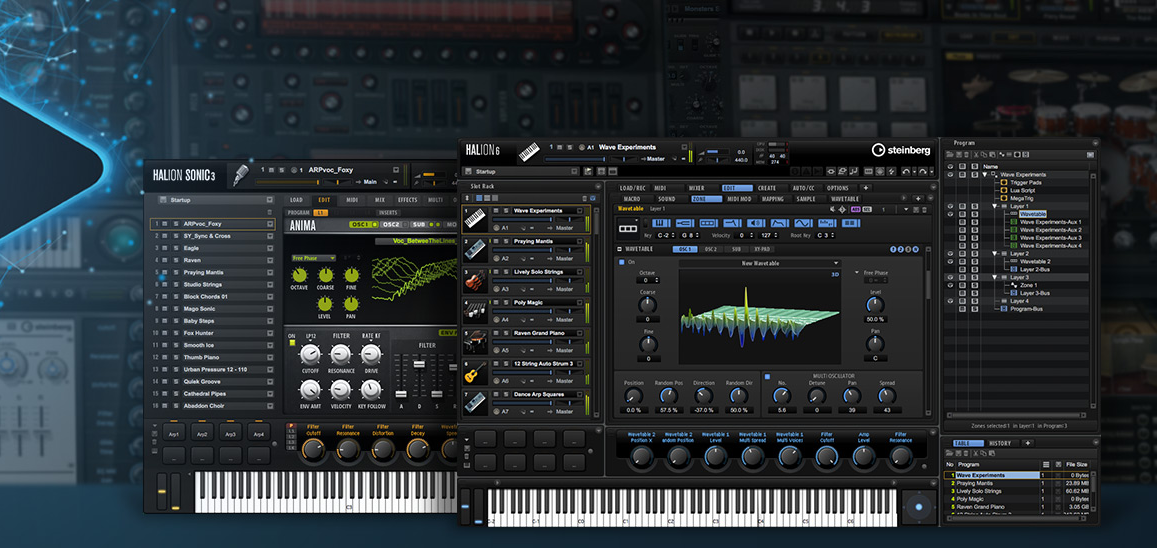Image resolution: width=1157 pixels, height=548 pixels.
Task: Click the Filter Attack fader A in HALion Sonic
Action: coord(401,394)
